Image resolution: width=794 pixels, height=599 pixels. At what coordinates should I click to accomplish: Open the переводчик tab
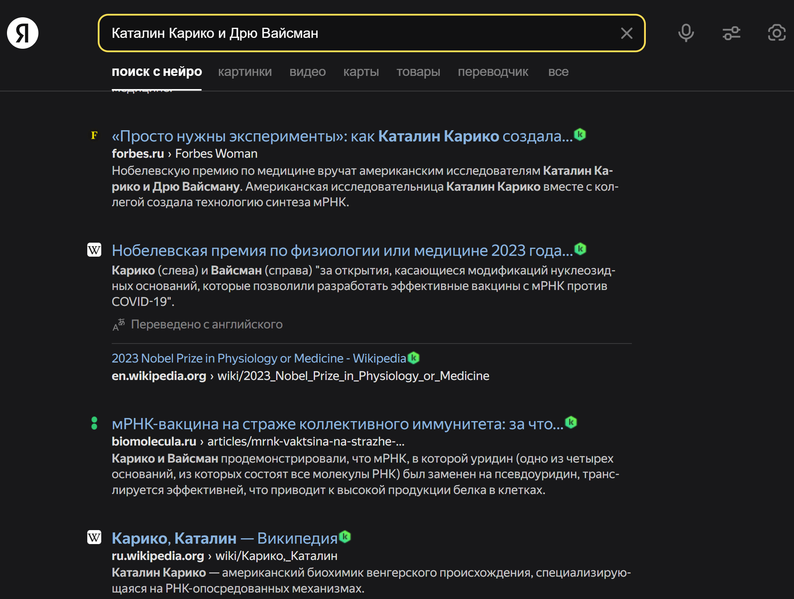[x=493, y=72]
